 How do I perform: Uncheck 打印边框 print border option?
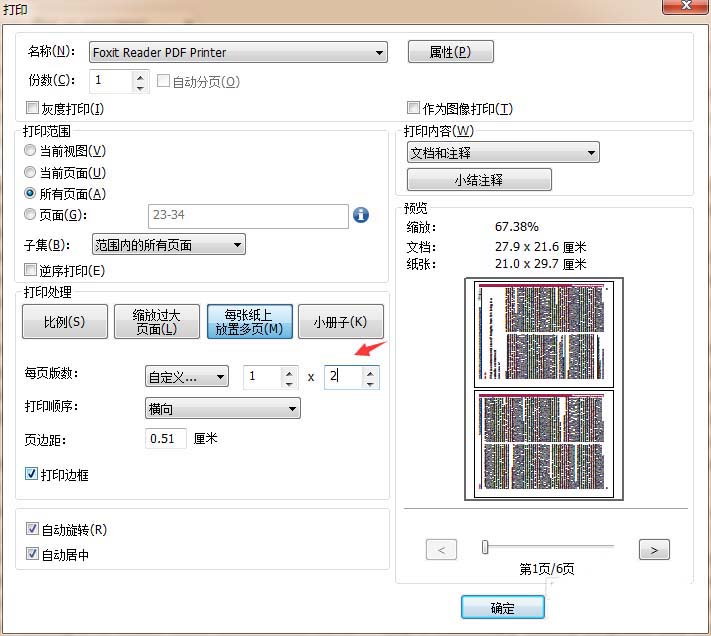pos(32,474)
